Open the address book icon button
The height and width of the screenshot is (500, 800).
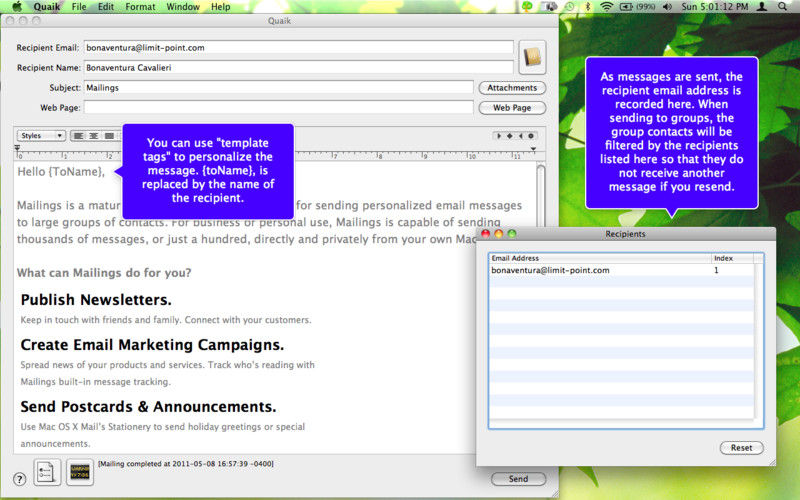coord(532,57)
